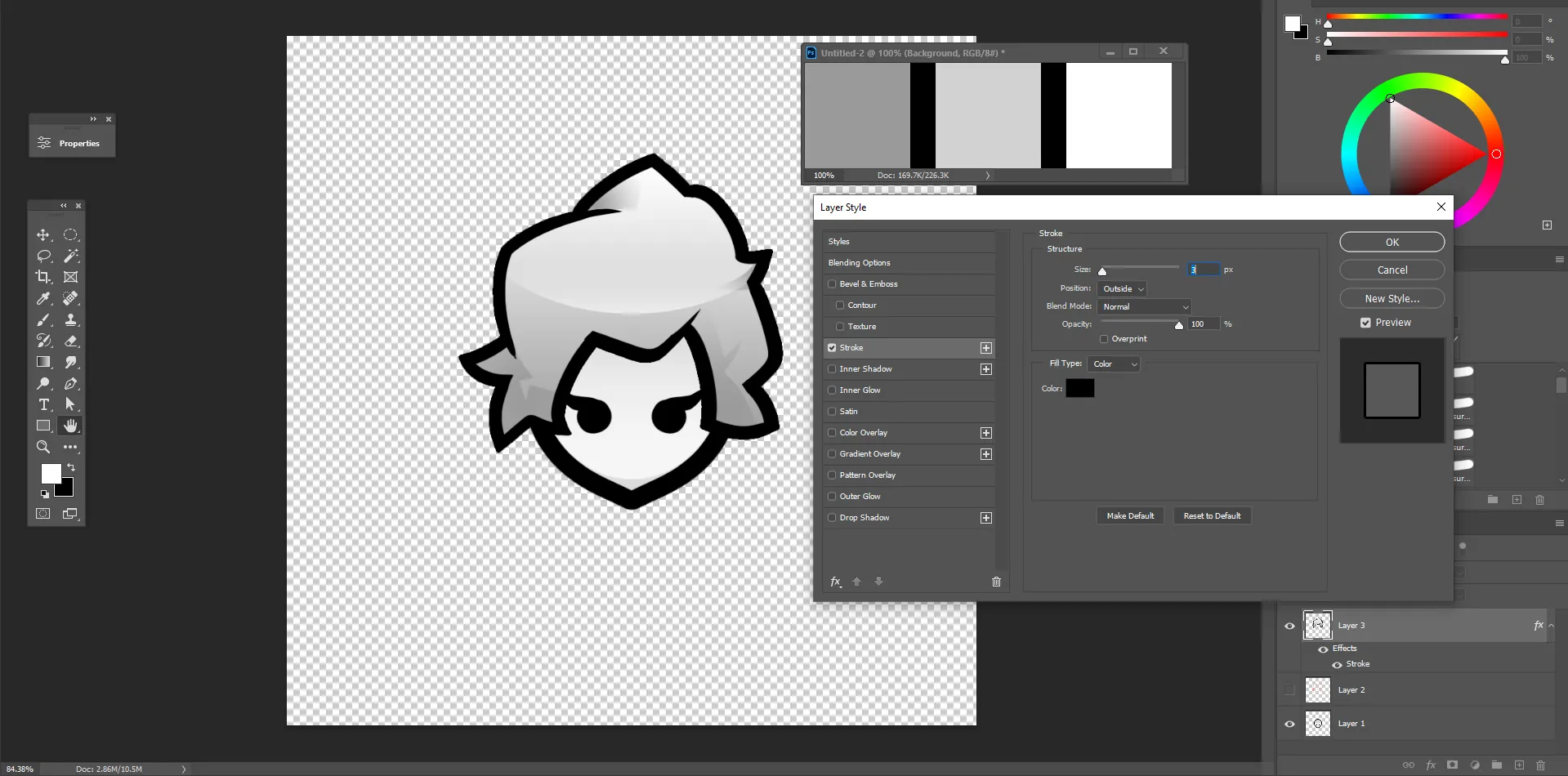Add another Stroke effect with plus icon
Viewport: 1568px width, 776px height.
(x=986, y=348)
